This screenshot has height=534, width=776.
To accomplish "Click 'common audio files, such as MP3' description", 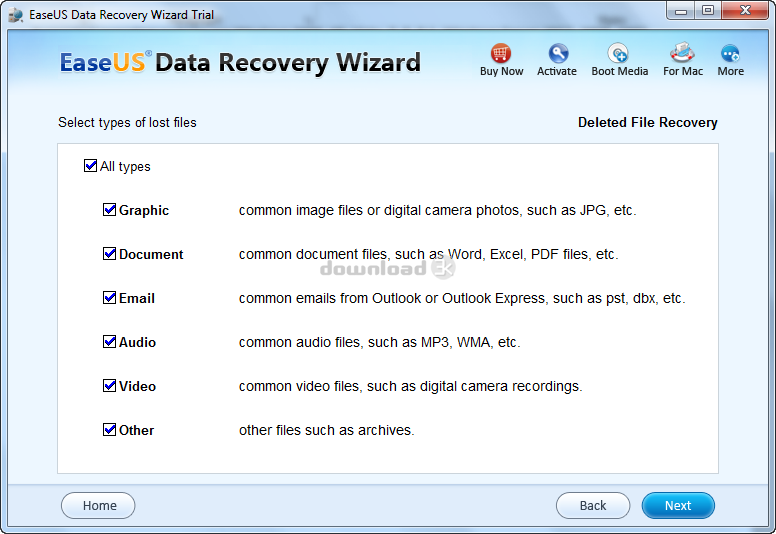I will pos(380,342).
